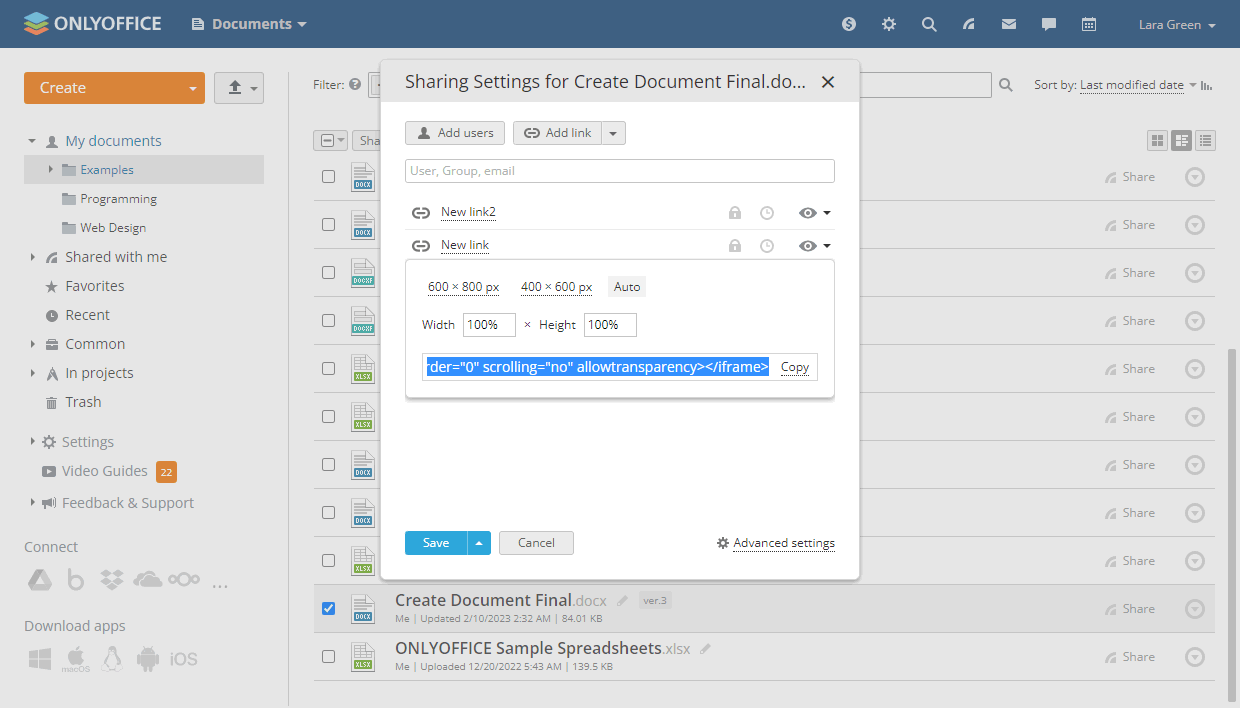Open Settings gear in top navigation

[x=888, y=23]
